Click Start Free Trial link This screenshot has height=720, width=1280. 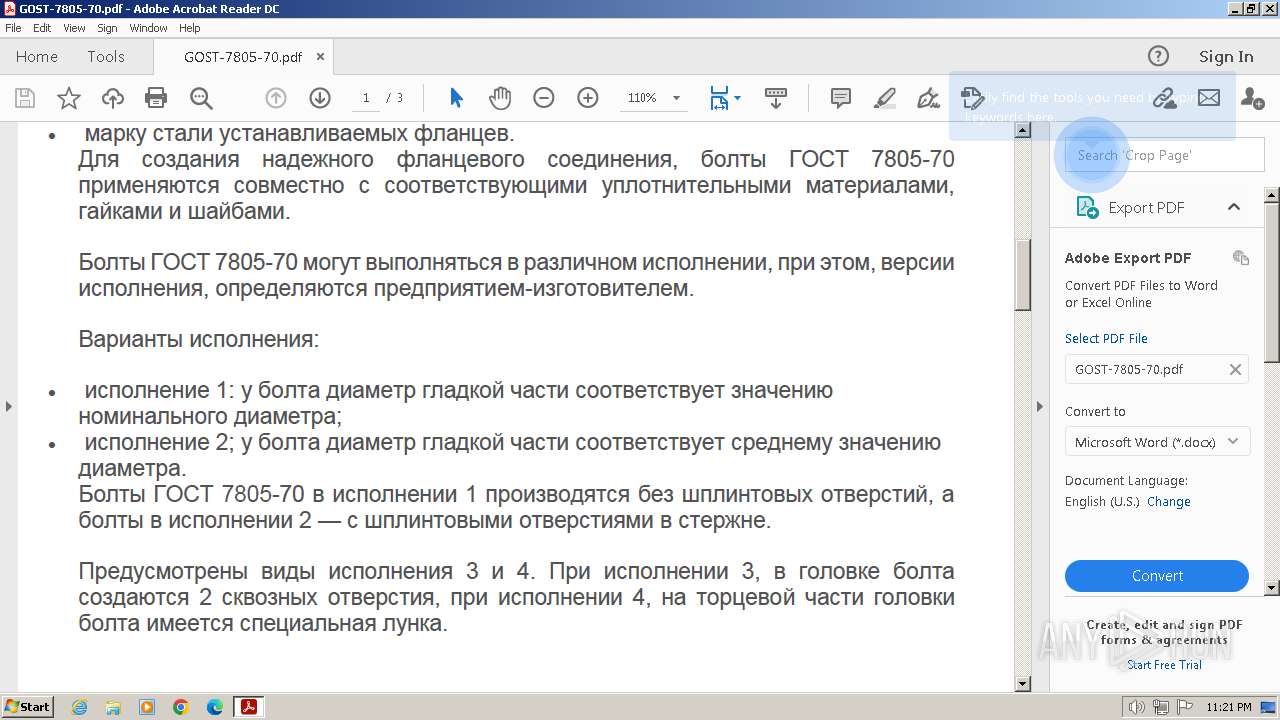coord(1164,665)
